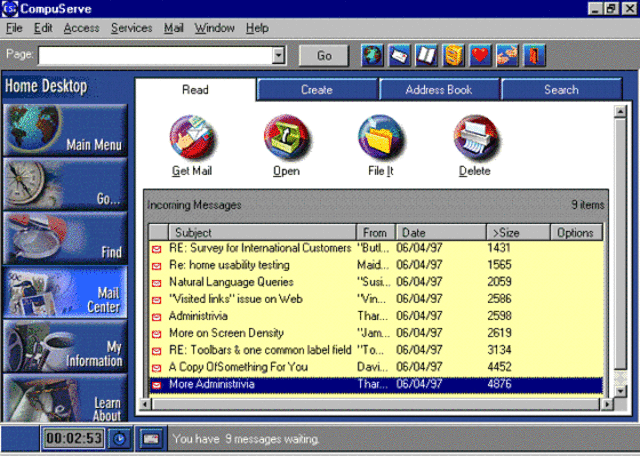The height and width of the screenshot is (456, 640).
Task: Open the Access menu
Action: [x=82, y=28]
